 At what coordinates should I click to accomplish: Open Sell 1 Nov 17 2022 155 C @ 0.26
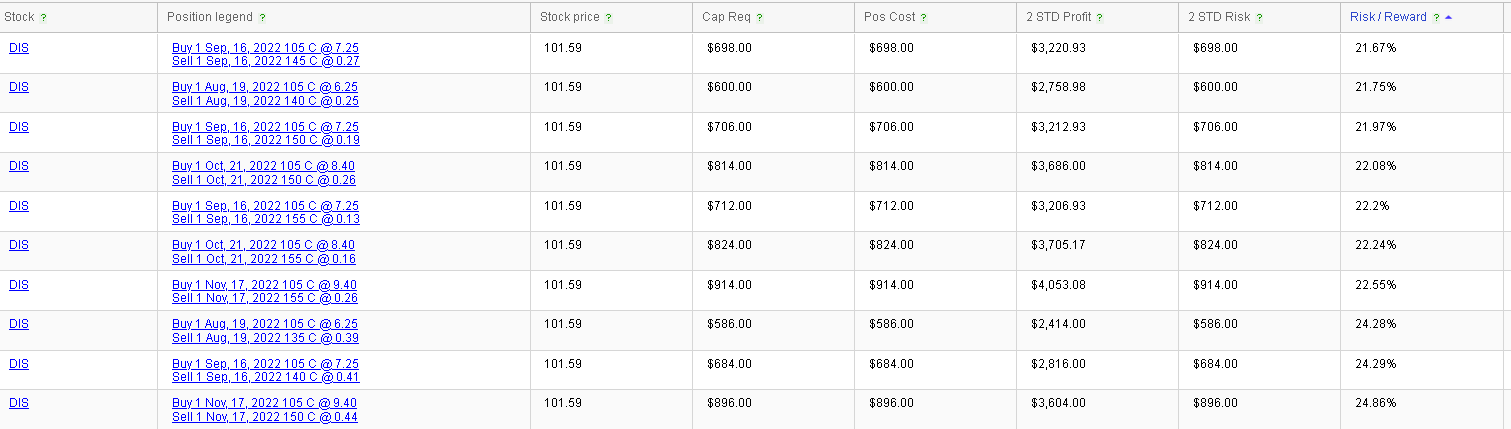(265, 298)
